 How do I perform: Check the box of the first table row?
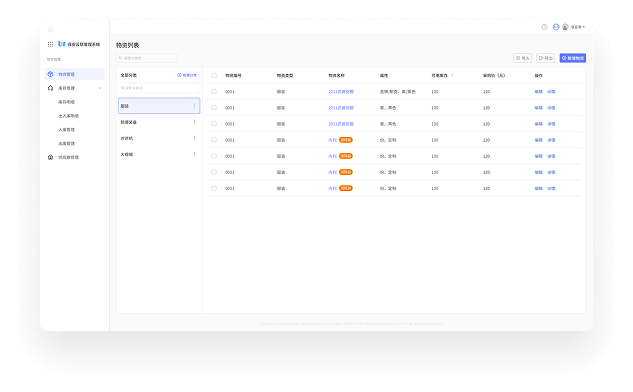tap(214, 92)
